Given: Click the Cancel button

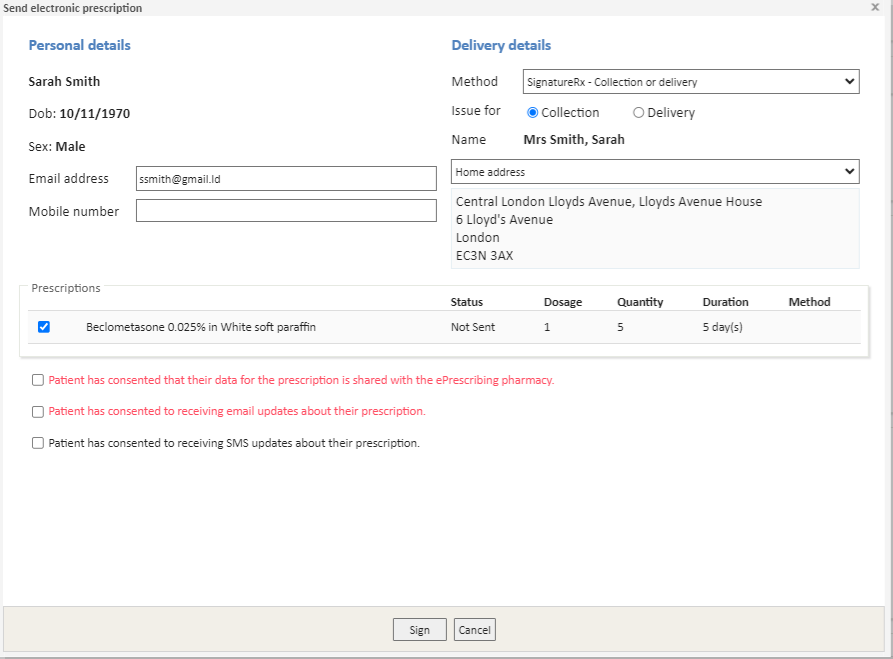Looking at the screenshot, I should pyautogui.click(x=474, y=629).
